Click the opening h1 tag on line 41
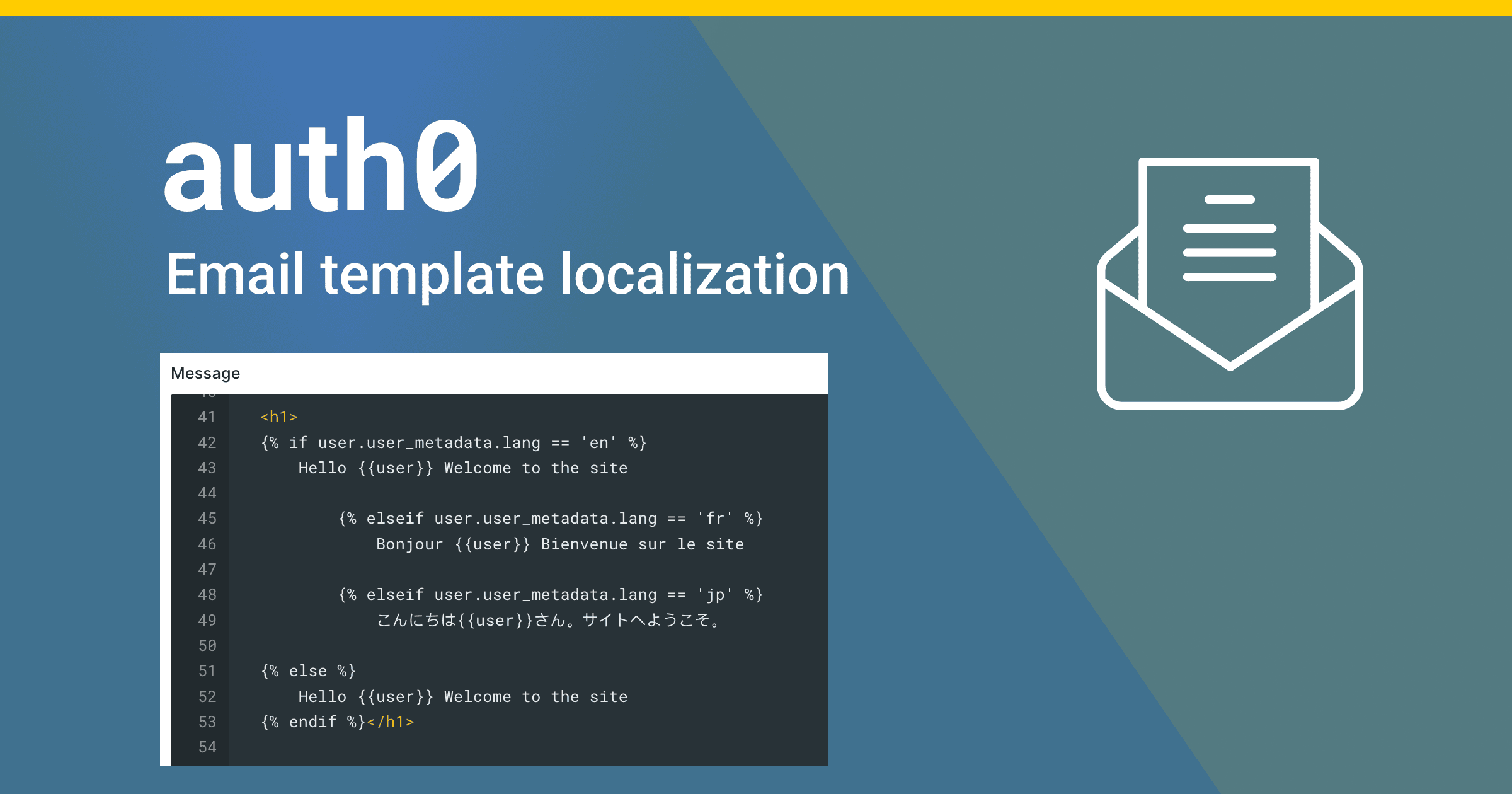This screenshot has height=794, width=1512. pyautogui.click(x=278, y=417)
